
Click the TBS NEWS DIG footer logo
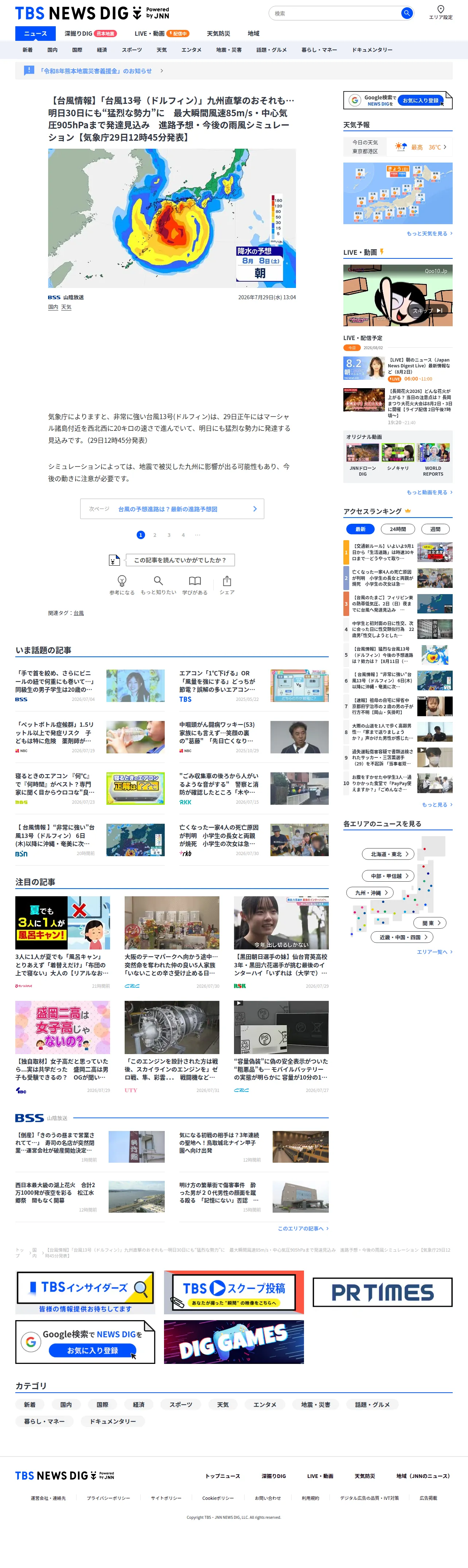pyautogui.click(x=65, y=1475)
